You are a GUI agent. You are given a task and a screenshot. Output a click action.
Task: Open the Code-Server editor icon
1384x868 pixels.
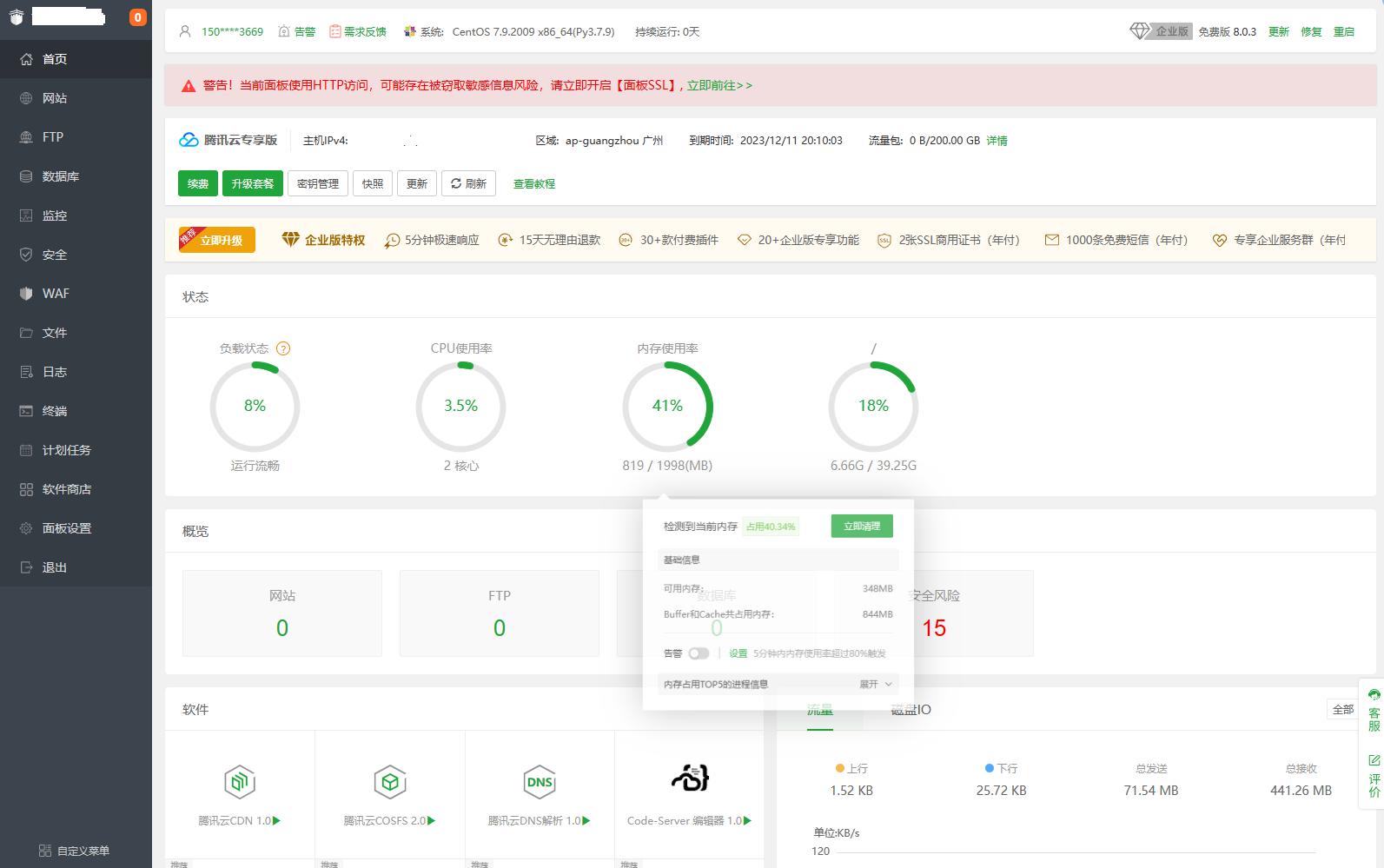click(x=690, y=778)
